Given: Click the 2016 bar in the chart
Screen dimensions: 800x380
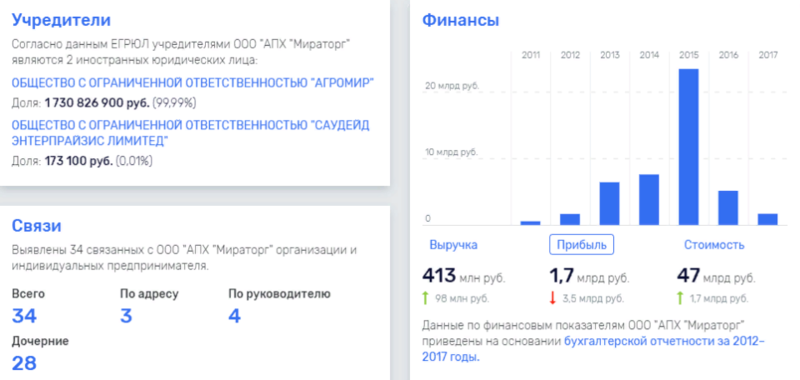Looking at the screenshot, I should 728,208.
